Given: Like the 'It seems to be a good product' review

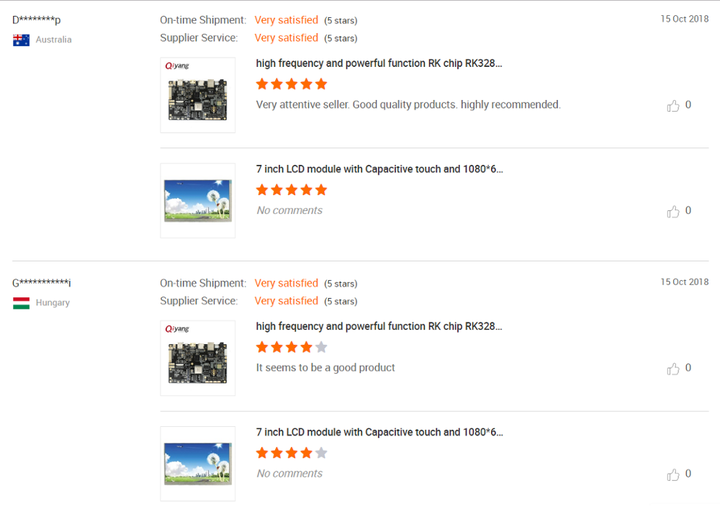Looking at the screenshot, I should (x=673, y=368).
